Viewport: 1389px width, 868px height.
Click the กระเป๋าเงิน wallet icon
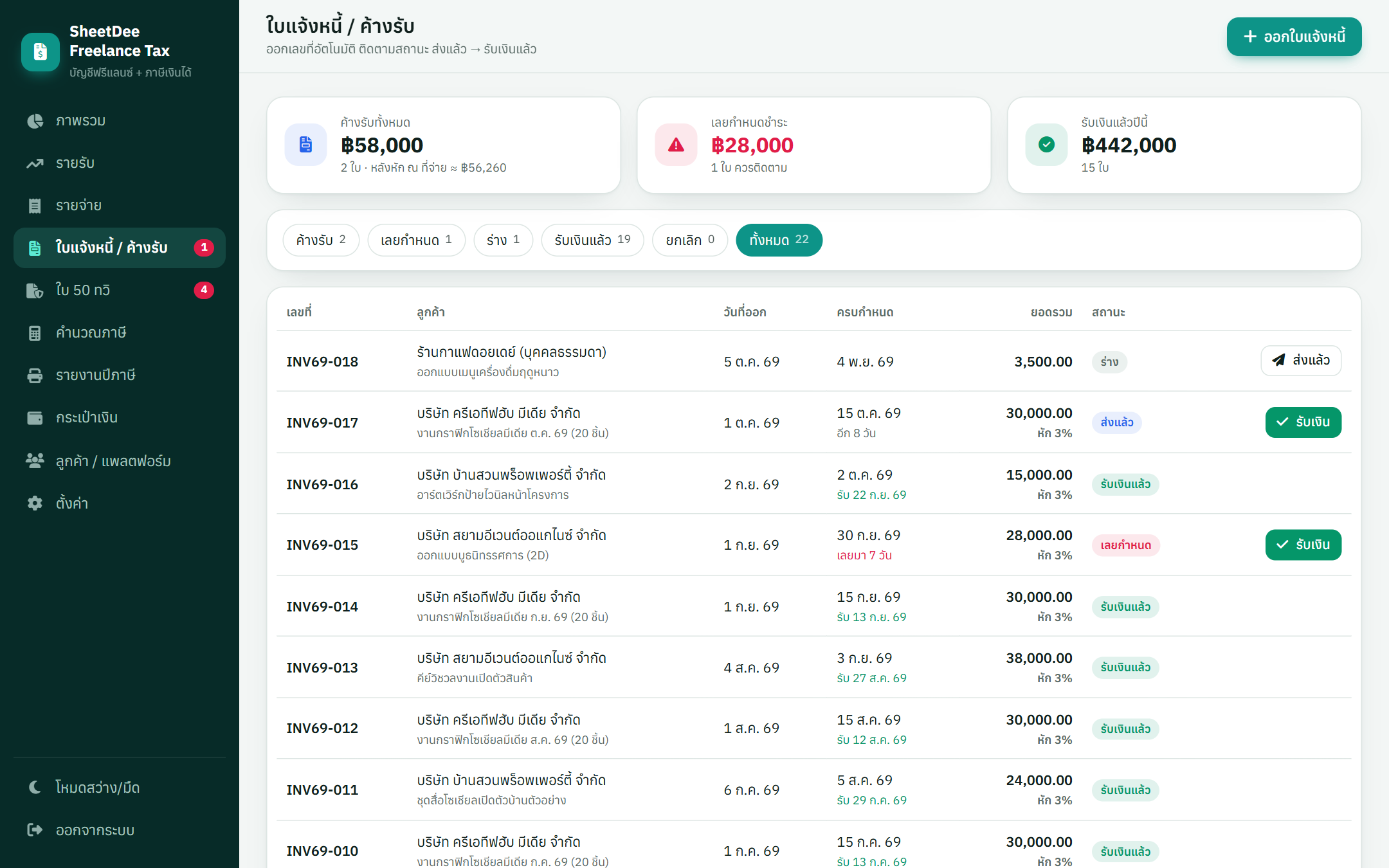click(x=35, y=418)
